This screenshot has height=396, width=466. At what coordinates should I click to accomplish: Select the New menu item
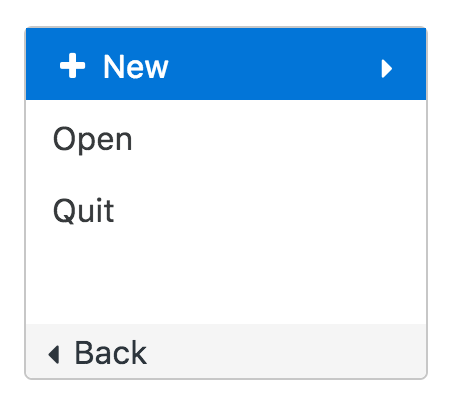click(x=226, y=64)
